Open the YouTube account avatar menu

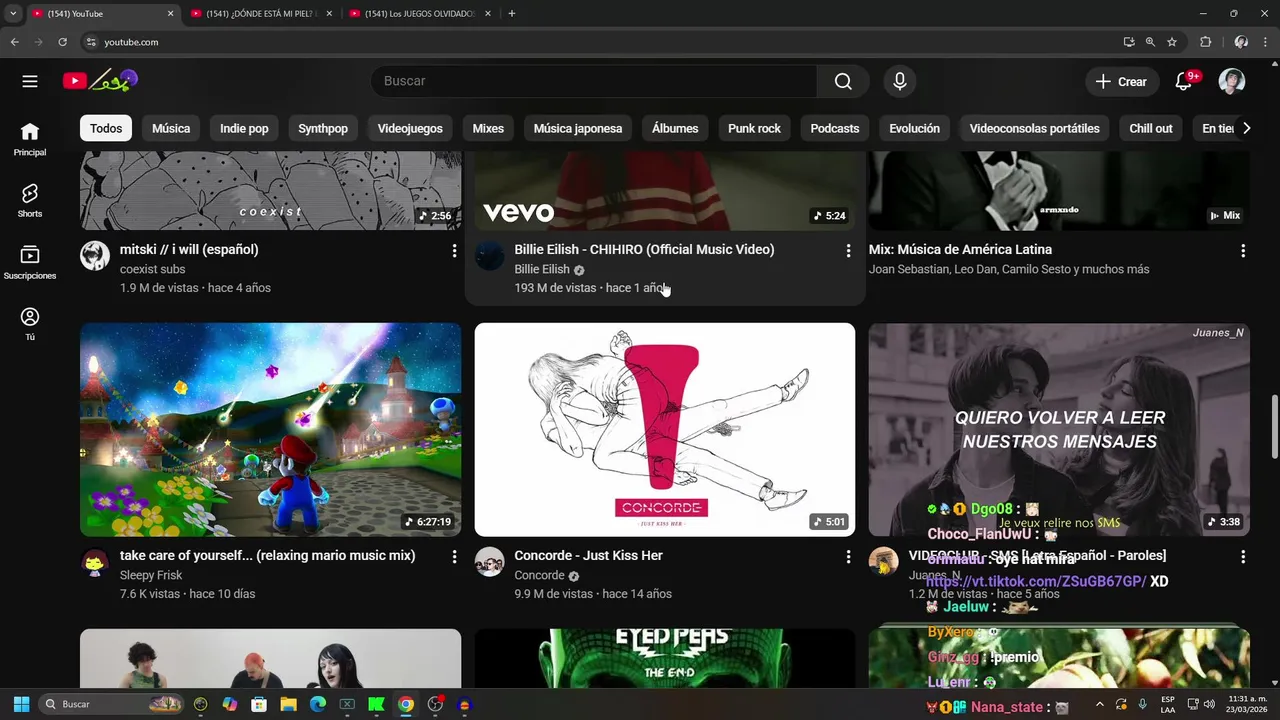point(1232,82)
